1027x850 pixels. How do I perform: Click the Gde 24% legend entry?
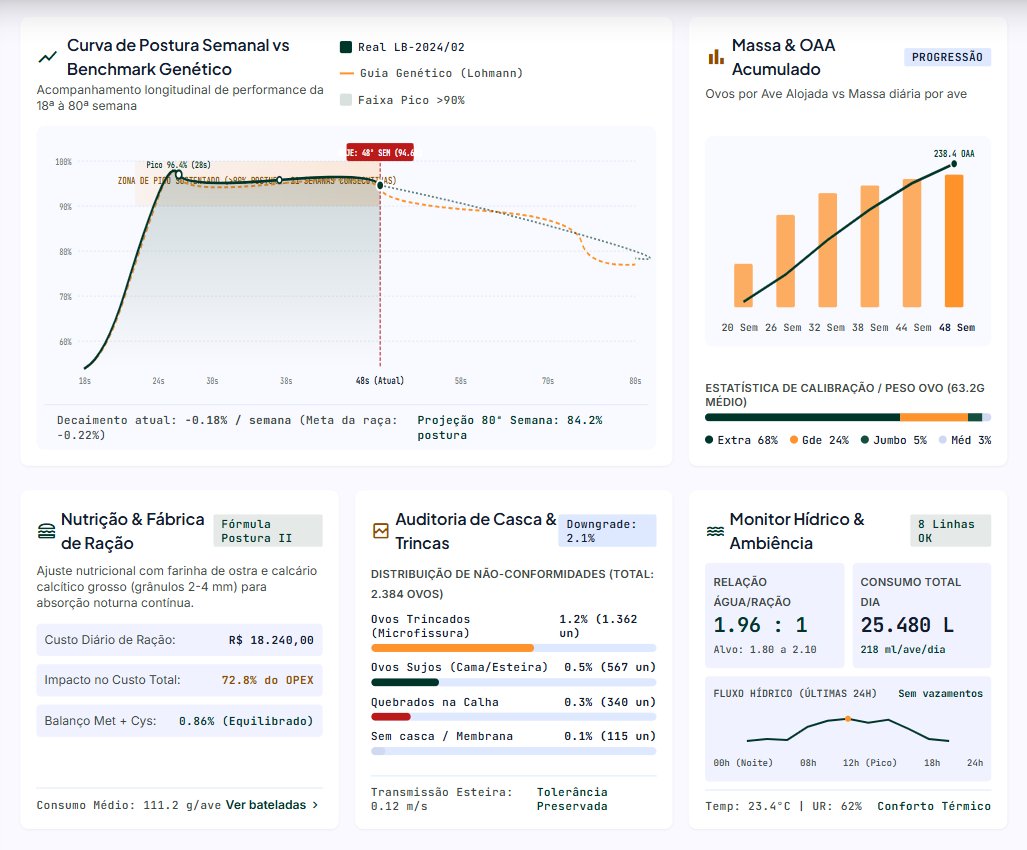pos(819,440)
